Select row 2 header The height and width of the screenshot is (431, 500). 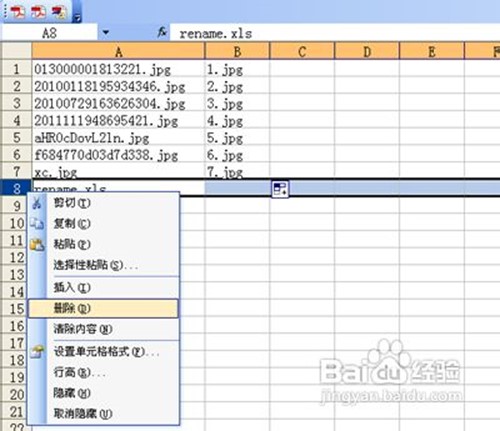tap(16, 86)
